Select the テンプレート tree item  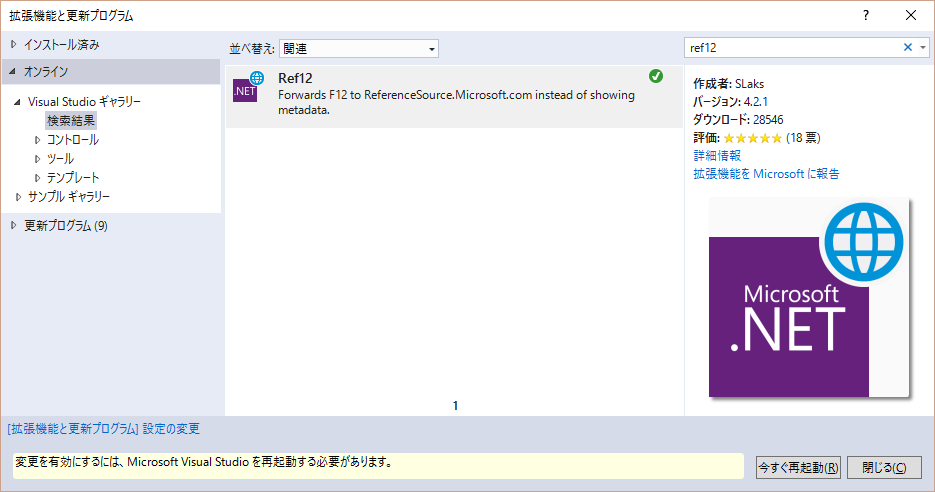pos(73,178)
